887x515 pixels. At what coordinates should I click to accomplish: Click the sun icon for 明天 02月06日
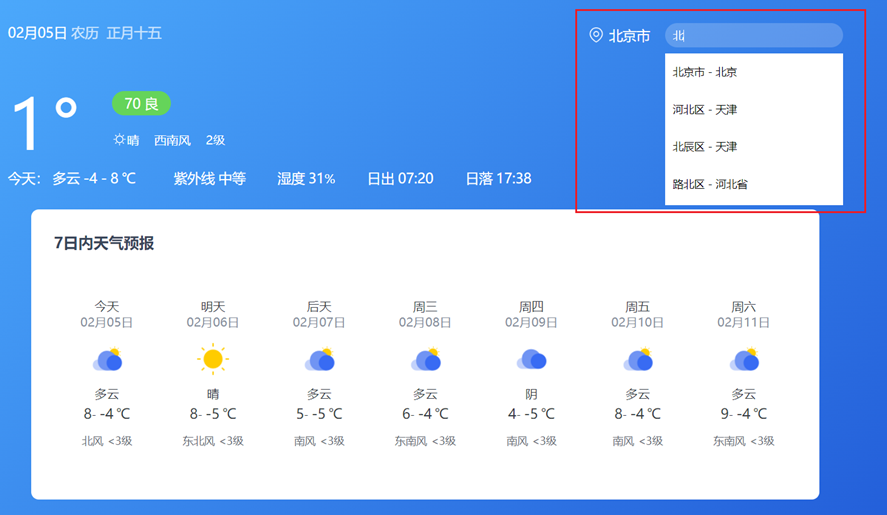click(213, 359)
